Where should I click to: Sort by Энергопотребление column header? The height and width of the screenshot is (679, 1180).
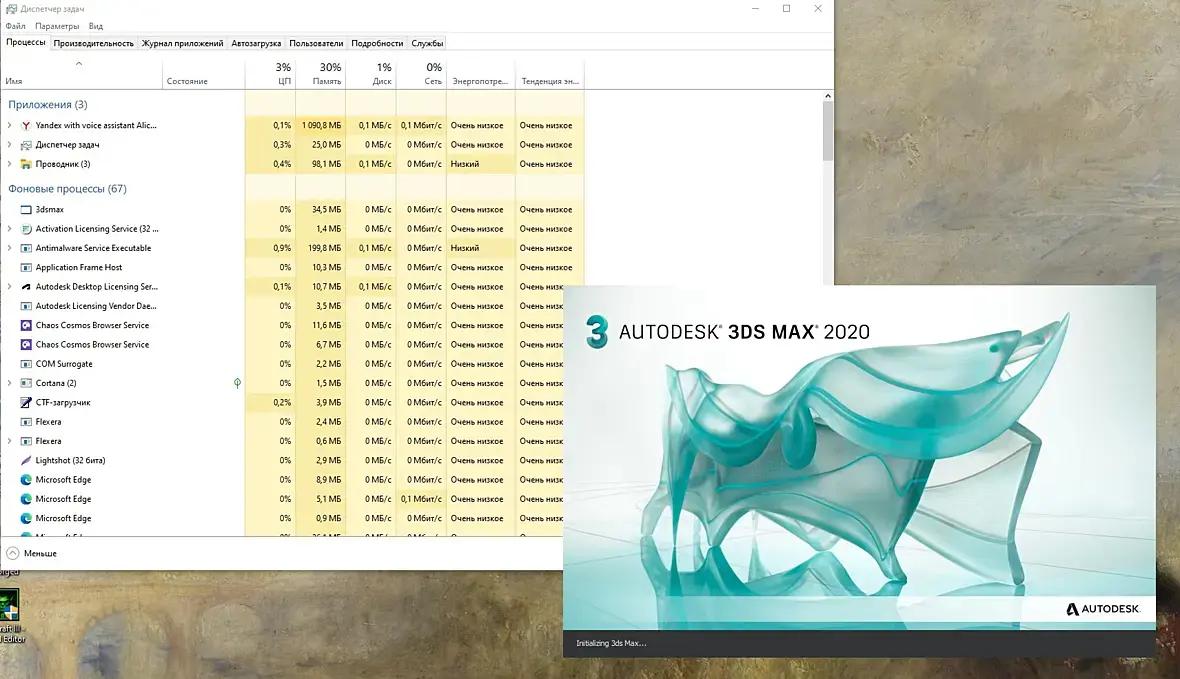point(481,74)
